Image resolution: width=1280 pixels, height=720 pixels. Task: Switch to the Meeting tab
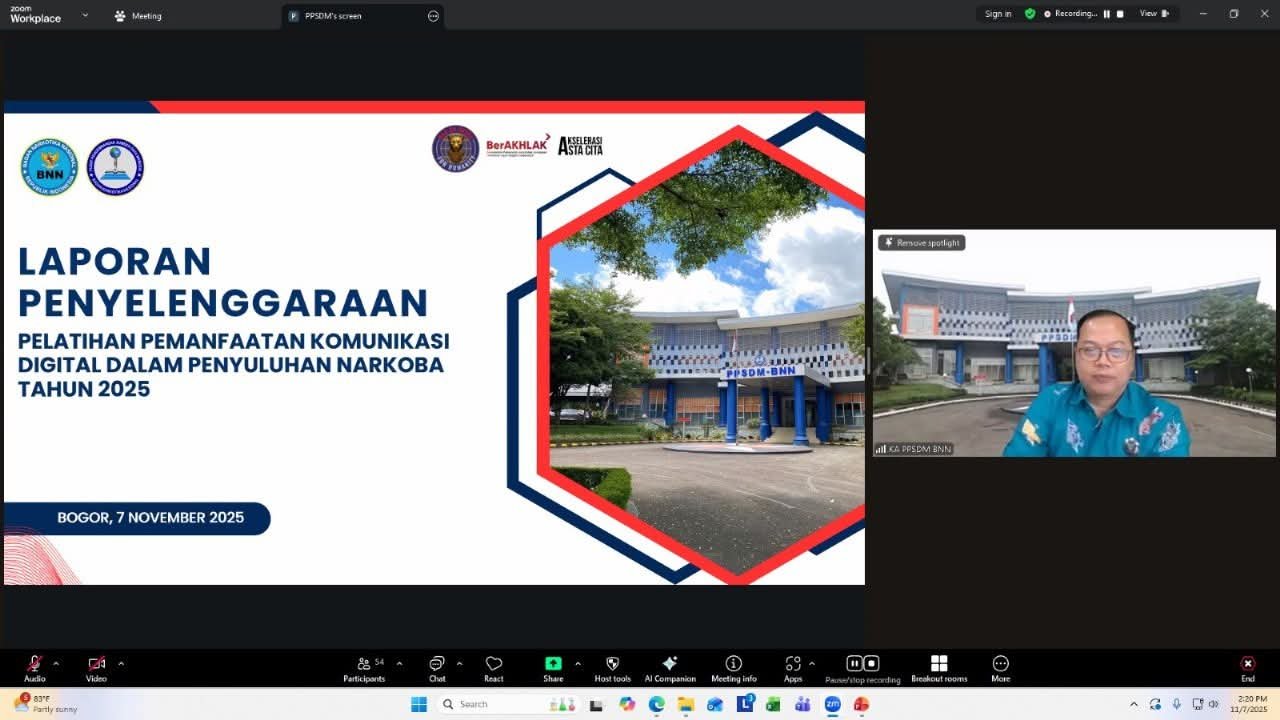coord(138,16)
